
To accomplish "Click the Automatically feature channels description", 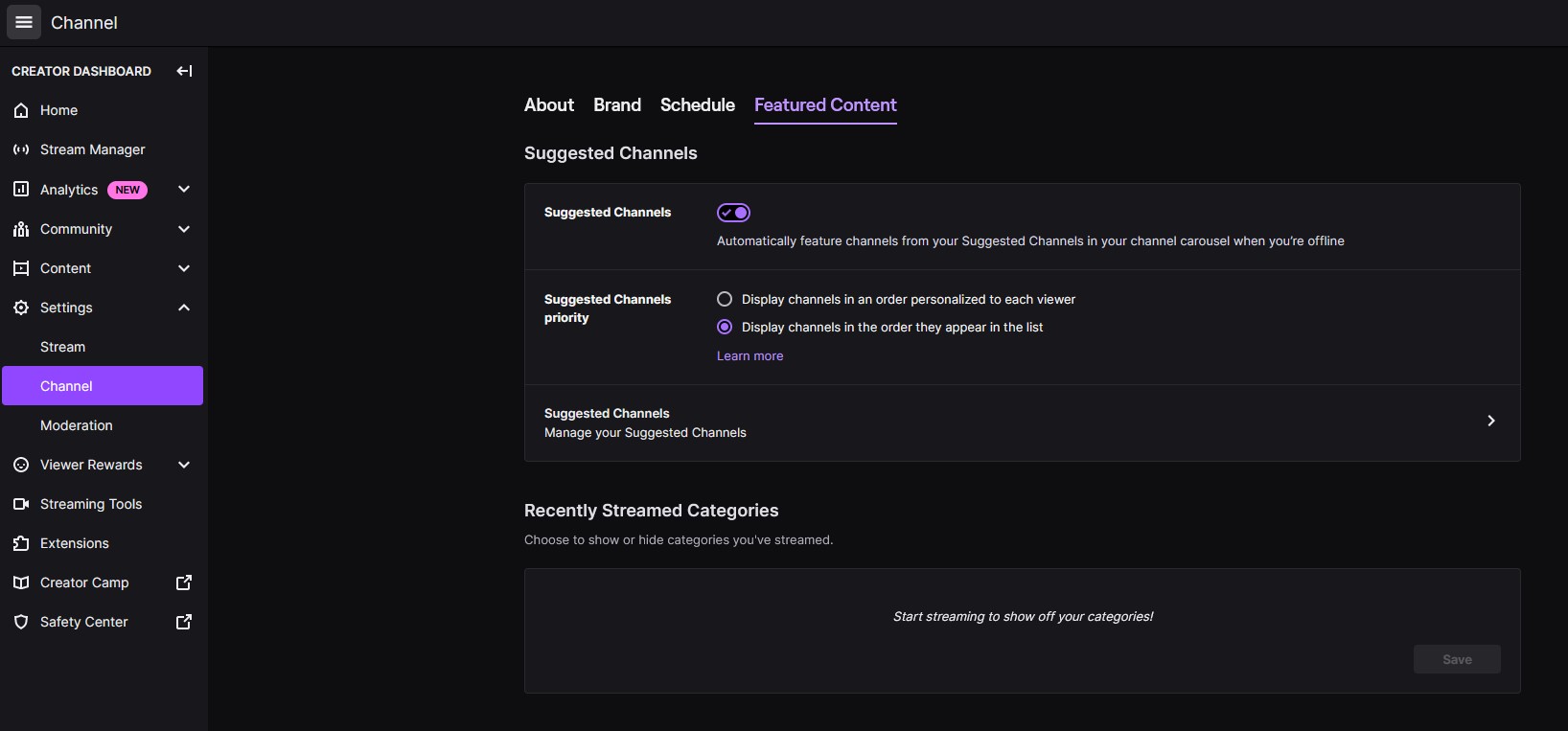I will pyautogui.click(x=1030, y=241).
